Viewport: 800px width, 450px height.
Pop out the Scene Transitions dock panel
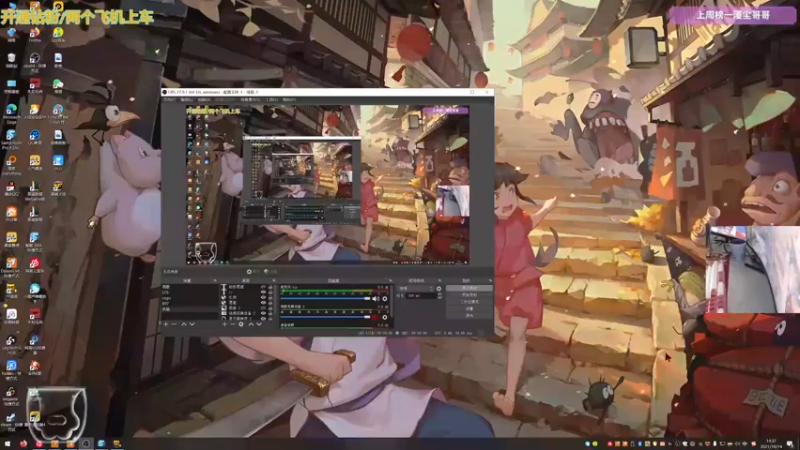(440, 281)
